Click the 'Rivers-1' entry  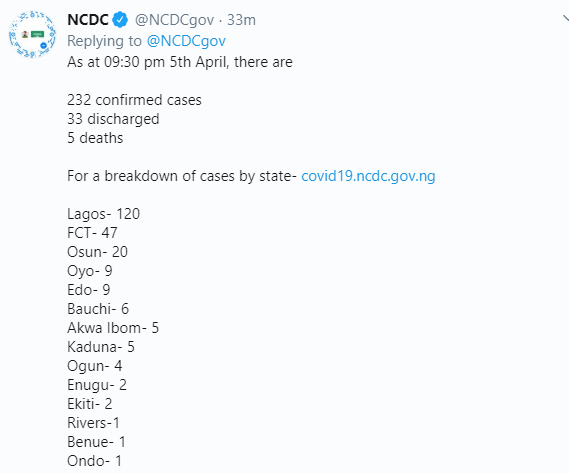pos(93,423)
